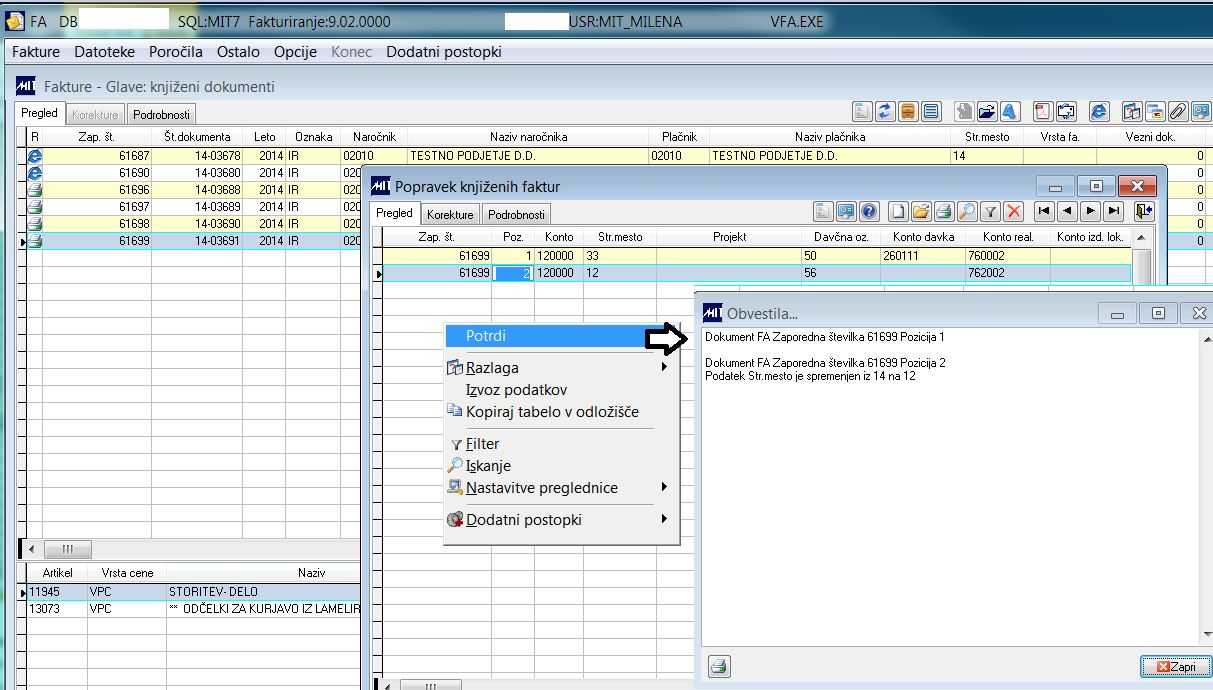This screenshot has height=690, width=1213.
Task: Click the filter funnel toolbar icon
Action: 990,211
